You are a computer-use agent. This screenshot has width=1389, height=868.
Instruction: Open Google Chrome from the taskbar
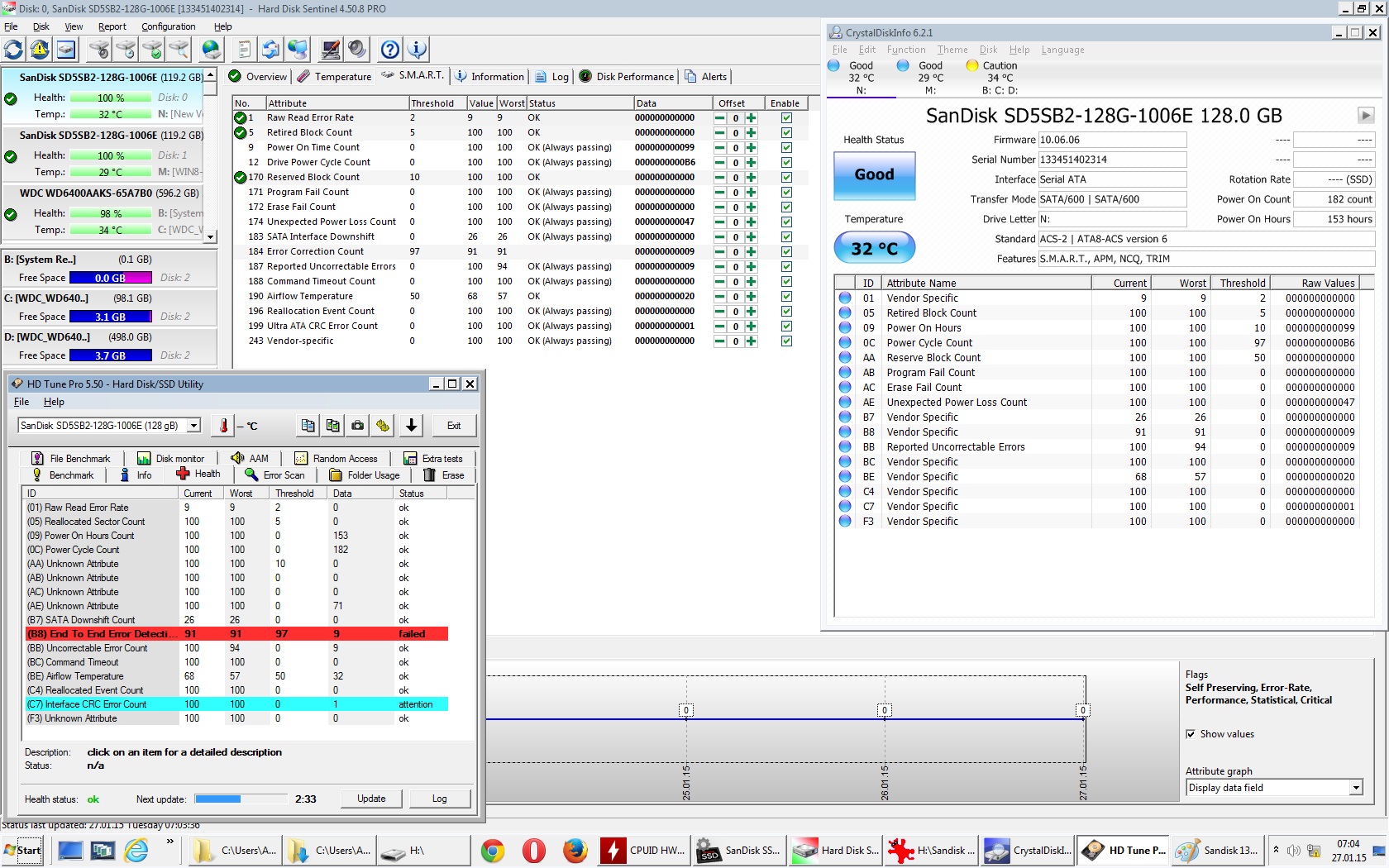coord(493,851)
